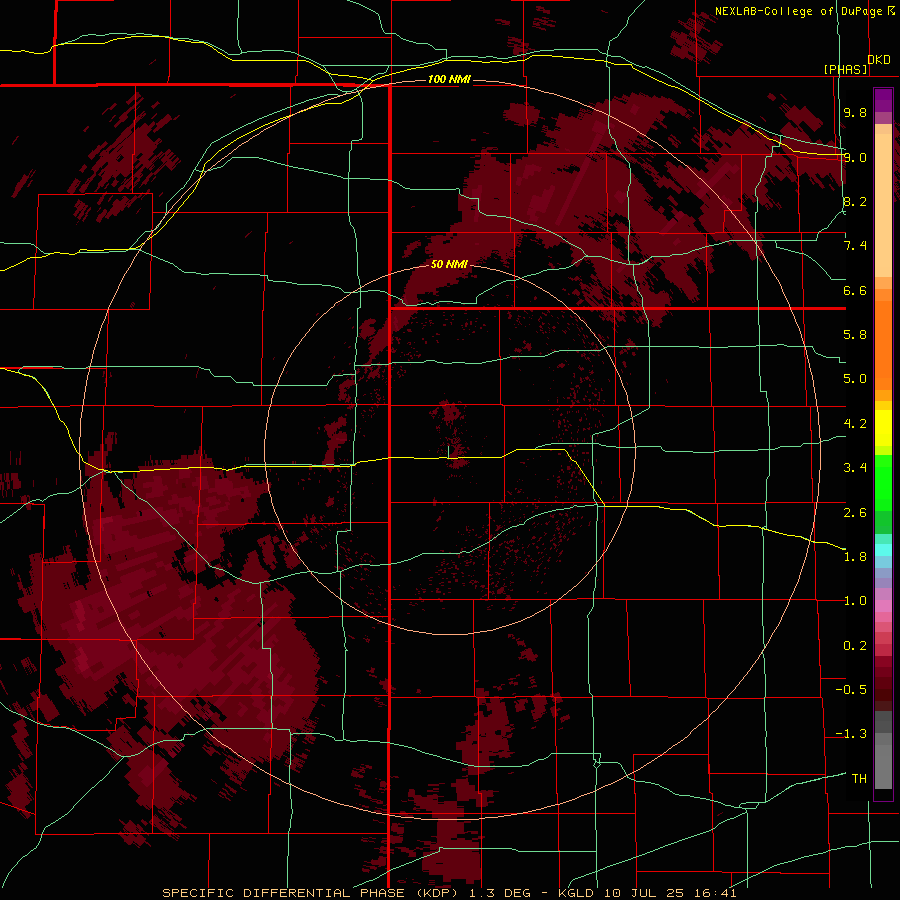900x900 pixels.
Task: Click the -0.5 legend value
Action: [x=851, y=690]
